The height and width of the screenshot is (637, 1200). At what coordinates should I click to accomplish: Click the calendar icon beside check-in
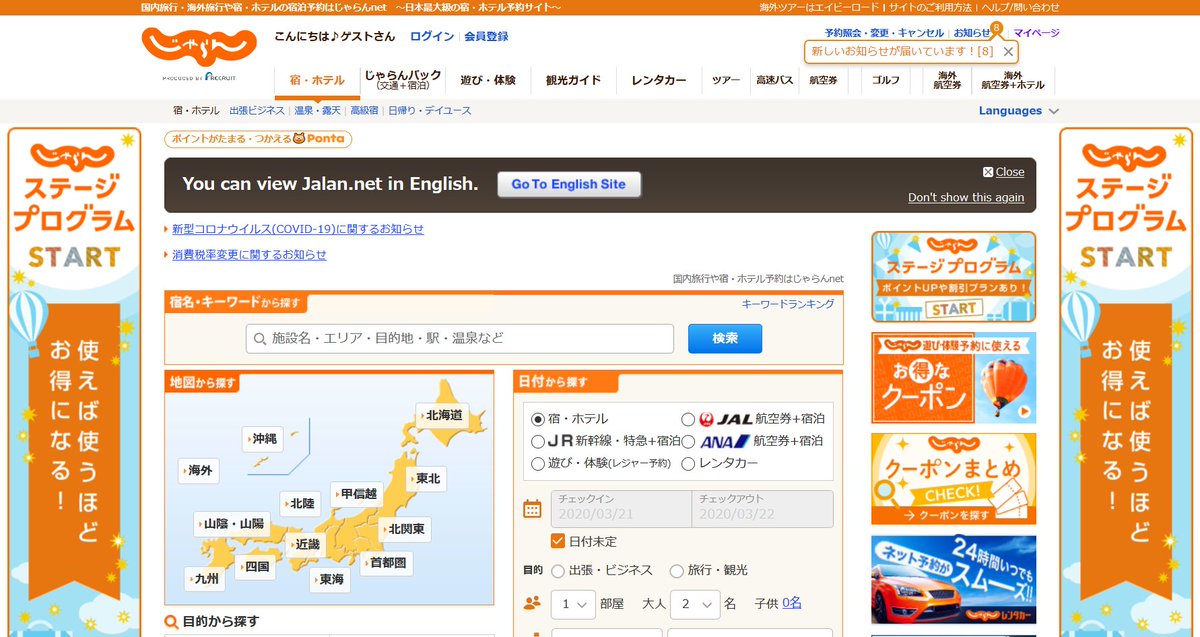tap(532, 509)
